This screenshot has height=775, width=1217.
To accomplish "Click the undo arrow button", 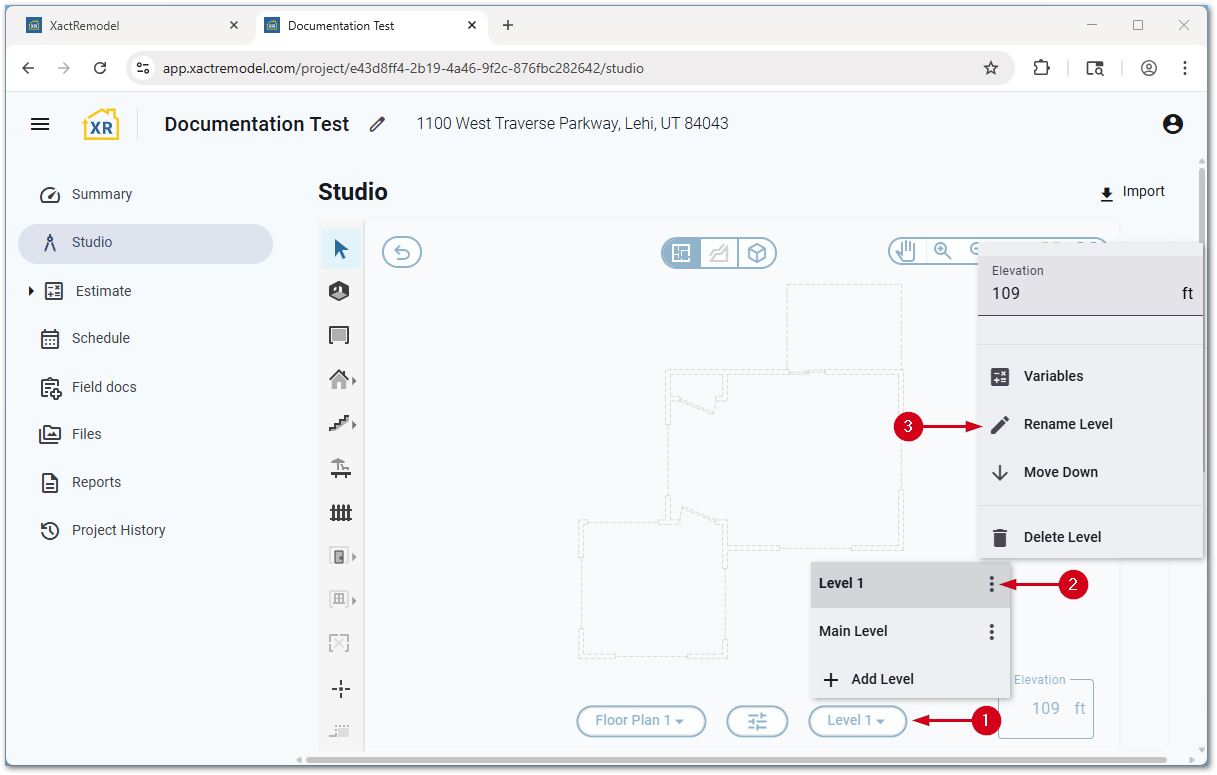I will [402, 253].
